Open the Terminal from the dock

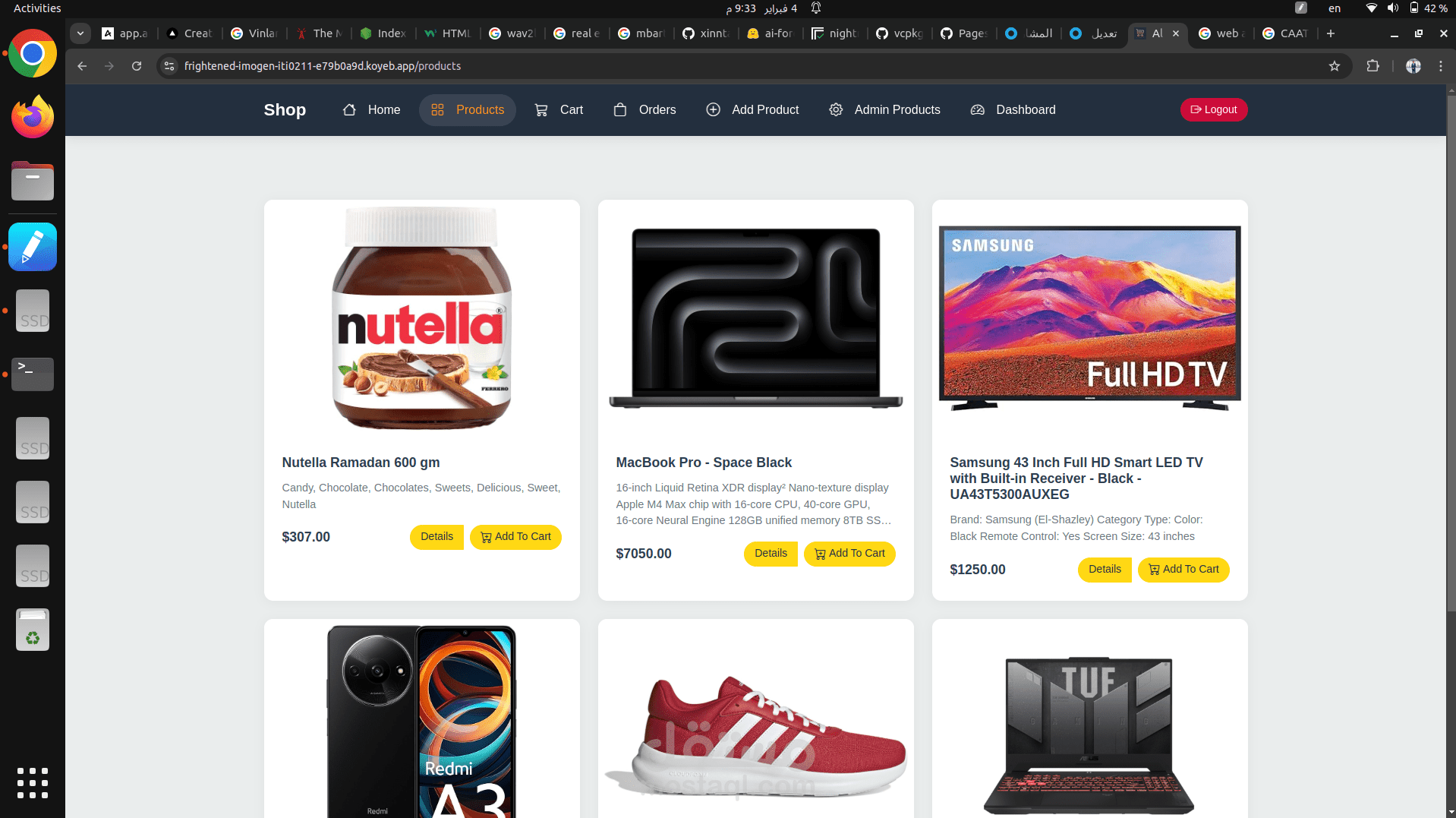click(x=33, y=374)
